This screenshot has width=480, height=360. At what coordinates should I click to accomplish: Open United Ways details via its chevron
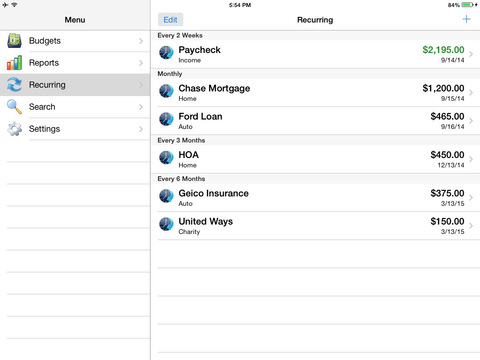click(x=471, y=225)
